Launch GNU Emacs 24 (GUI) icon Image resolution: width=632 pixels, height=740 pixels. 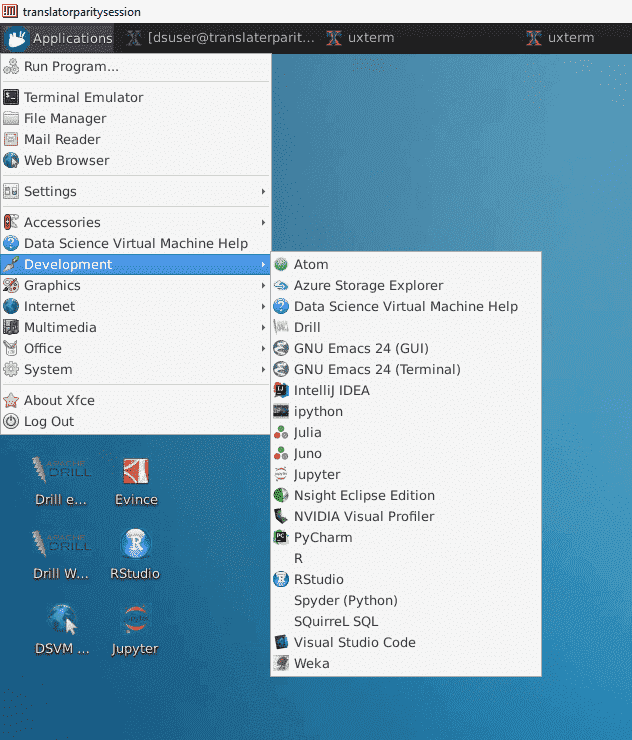(281, 348)
